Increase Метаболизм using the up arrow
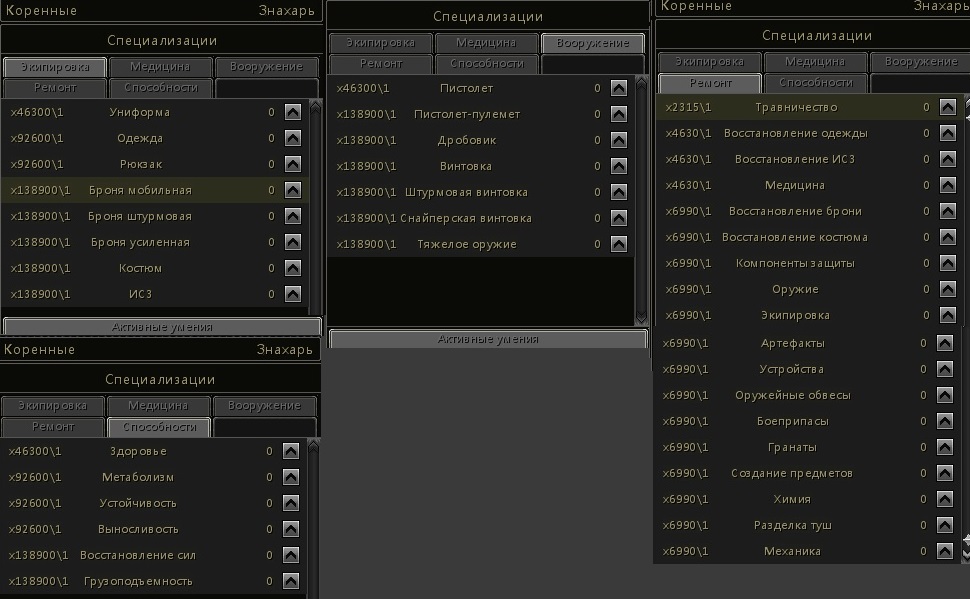This screenshot has width=970, height=599. coord(290,477)
